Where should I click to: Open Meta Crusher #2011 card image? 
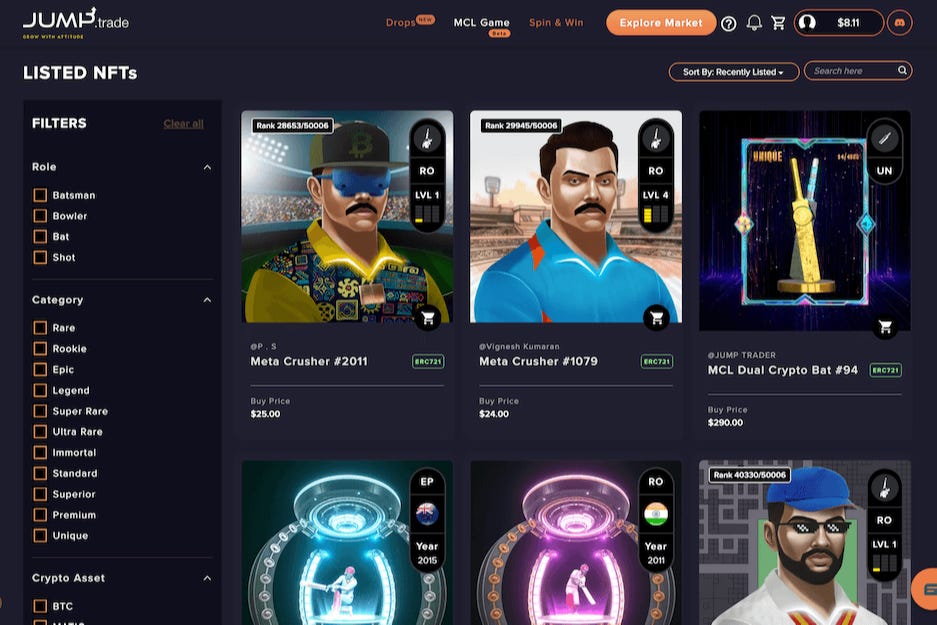click(x=347, y=216)
